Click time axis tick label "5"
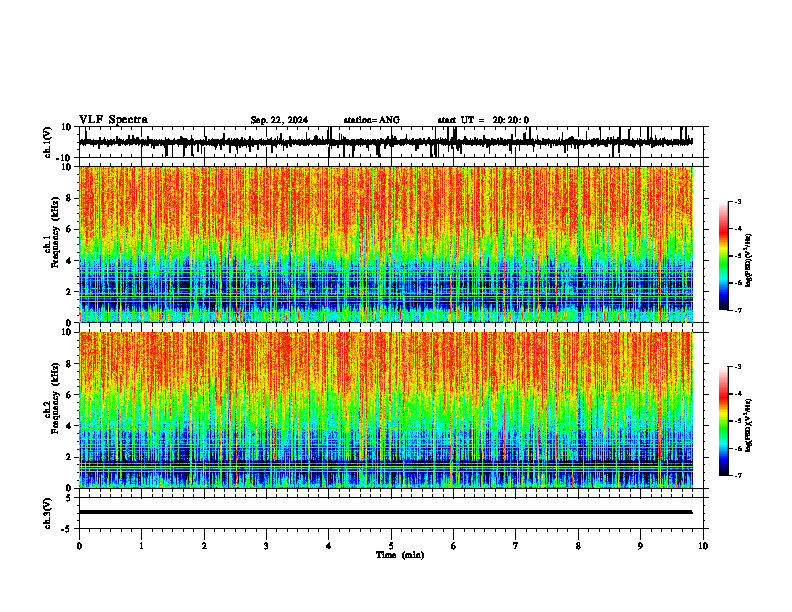792x612 pixels. click(x=391, y=546)
